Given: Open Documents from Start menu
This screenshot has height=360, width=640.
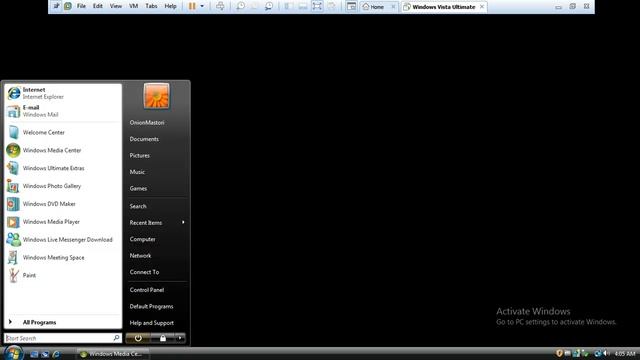Looking at the screenshot, I should tap(144, 139).
